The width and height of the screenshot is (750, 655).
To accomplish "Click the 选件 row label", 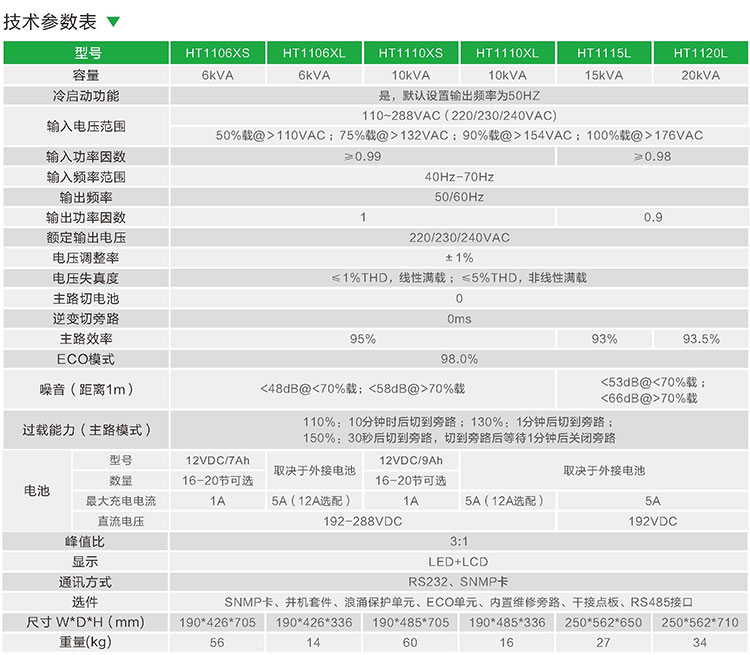I will [x=86, y=602].
